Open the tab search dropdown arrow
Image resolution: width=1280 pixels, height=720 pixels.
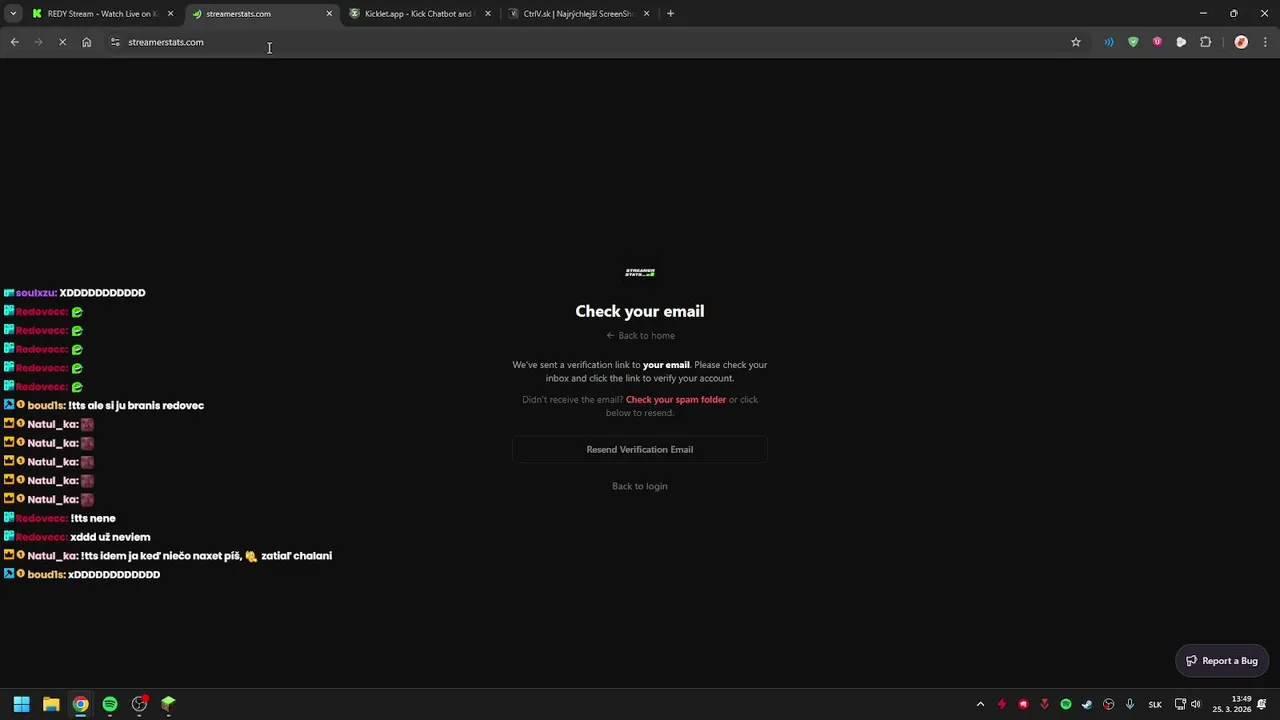click(13, 14)
